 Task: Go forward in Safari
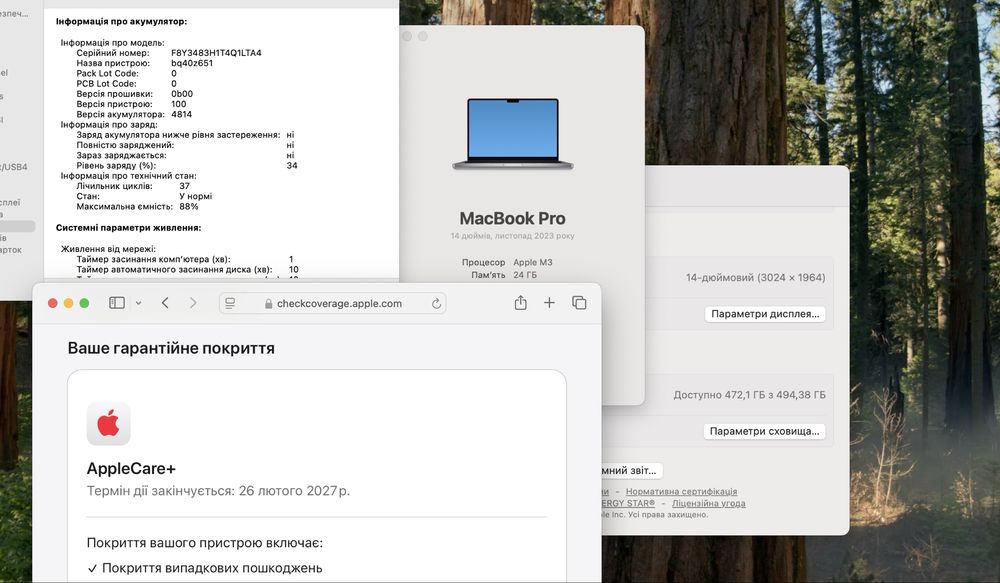[x=193, y=303]
